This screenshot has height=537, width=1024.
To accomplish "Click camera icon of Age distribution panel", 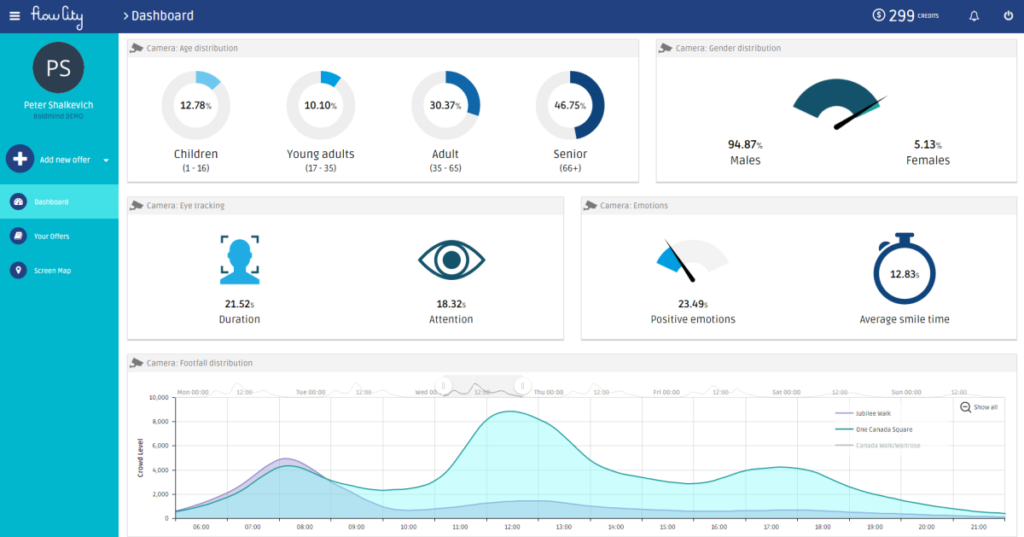I will (x=136, y=48).
